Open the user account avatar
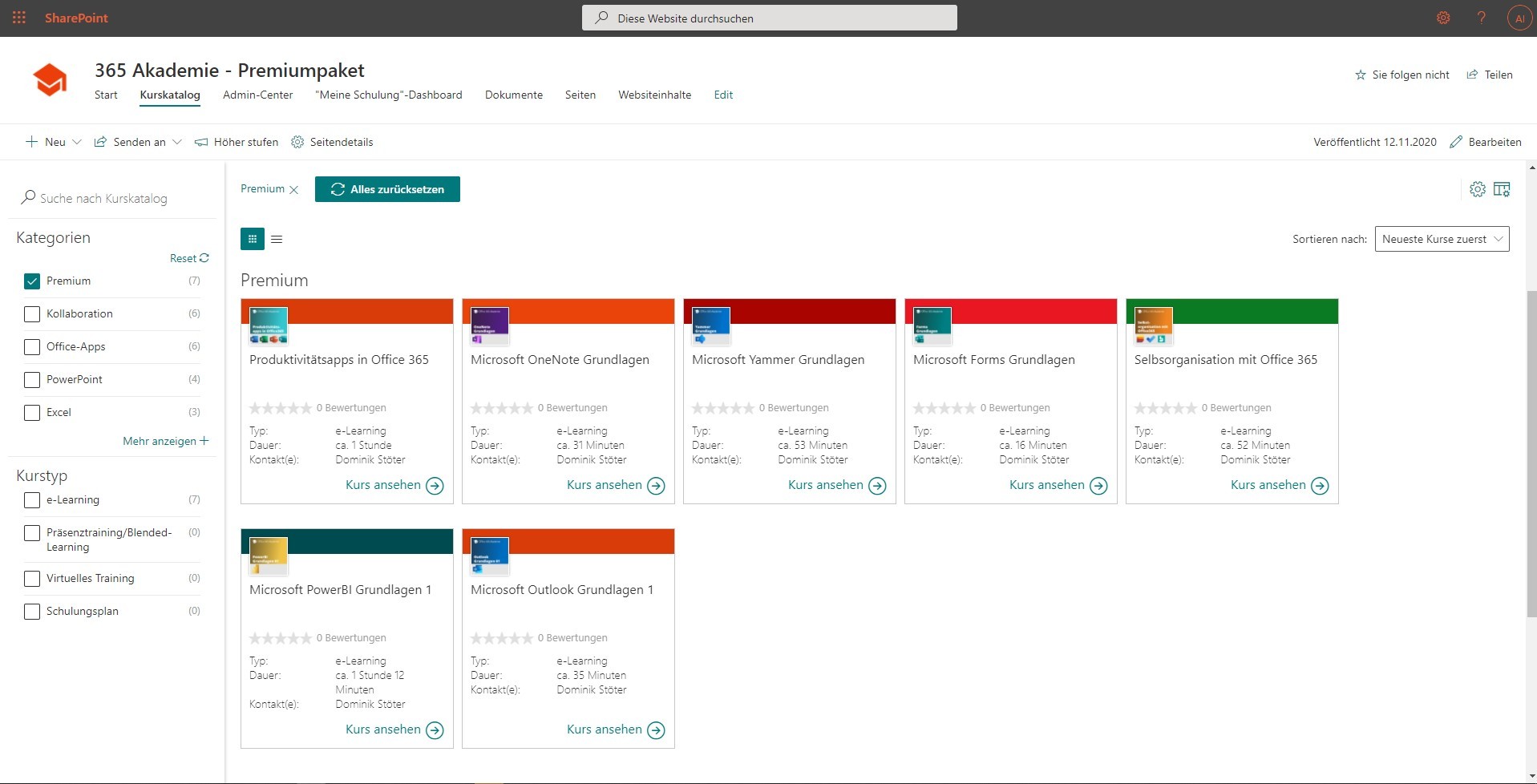Screen dimensions: 1537x784 [1519, 18]
